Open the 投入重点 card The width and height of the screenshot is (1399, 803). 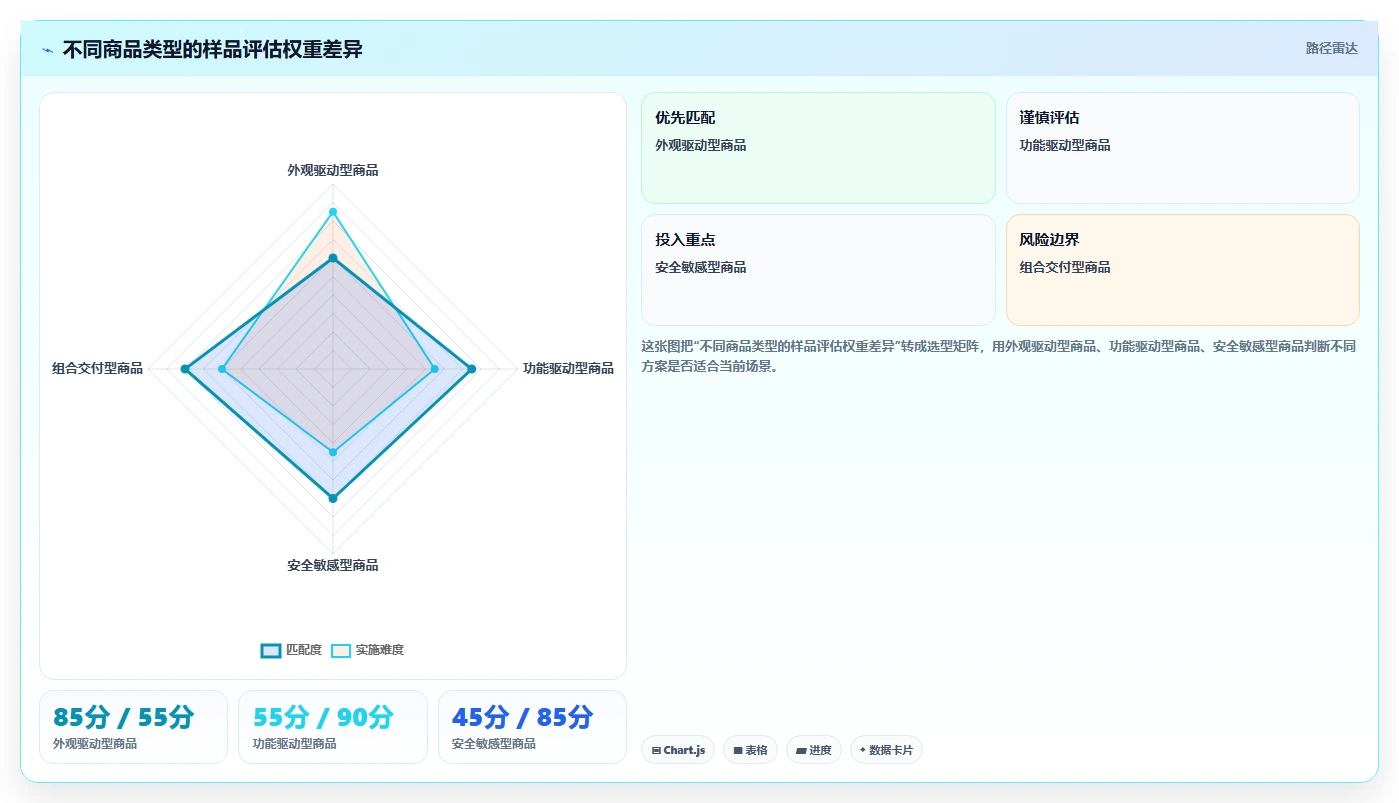[x=818, y=270]
